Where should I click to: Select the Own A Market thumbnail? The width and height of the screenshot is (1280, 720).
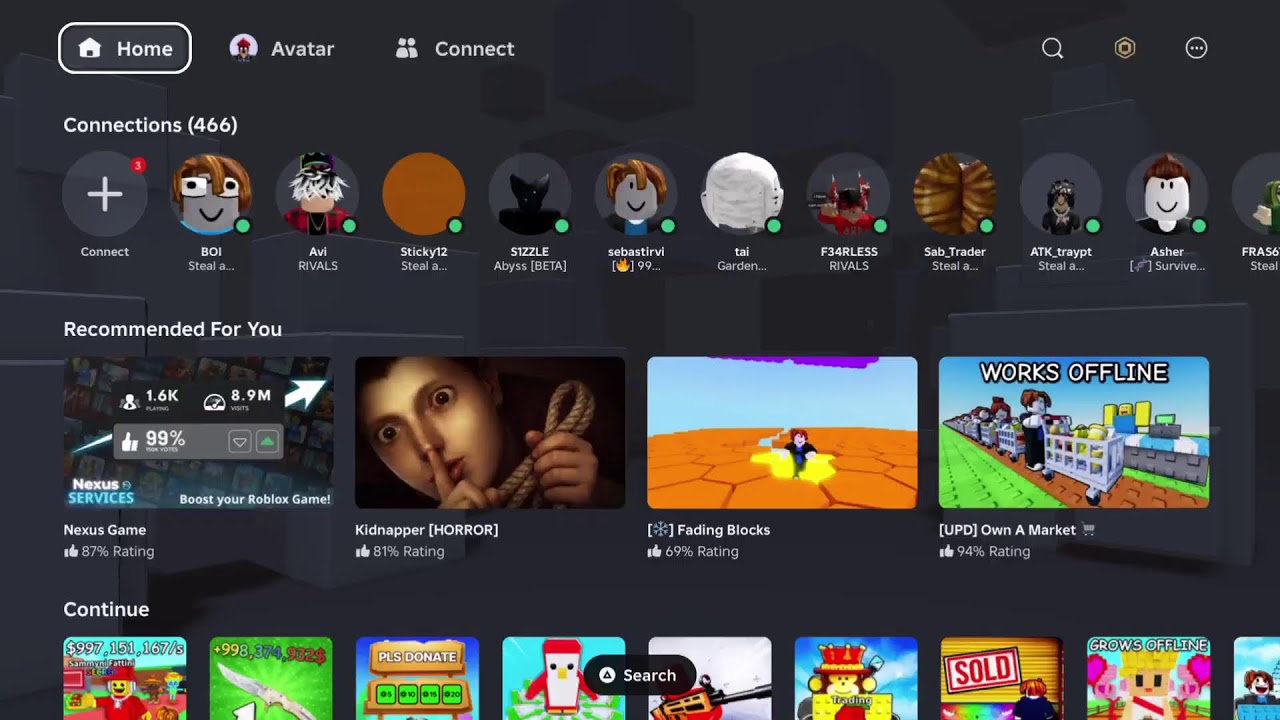(x=1074, y=432)
